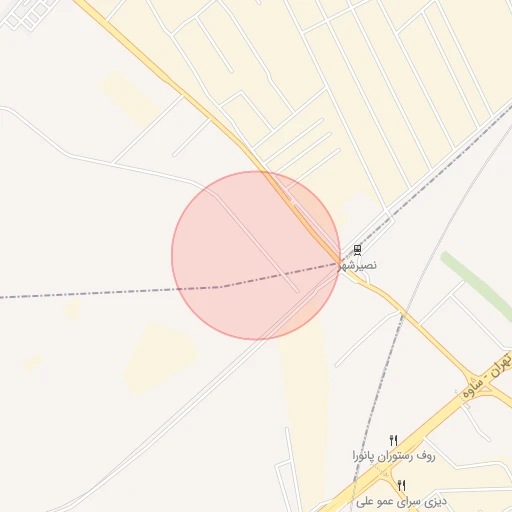The width and height of the screenshot is (512, 512).
Task: Click the fork-and-knife icon above روف رستوران پانورا
Action: (394, 440)
